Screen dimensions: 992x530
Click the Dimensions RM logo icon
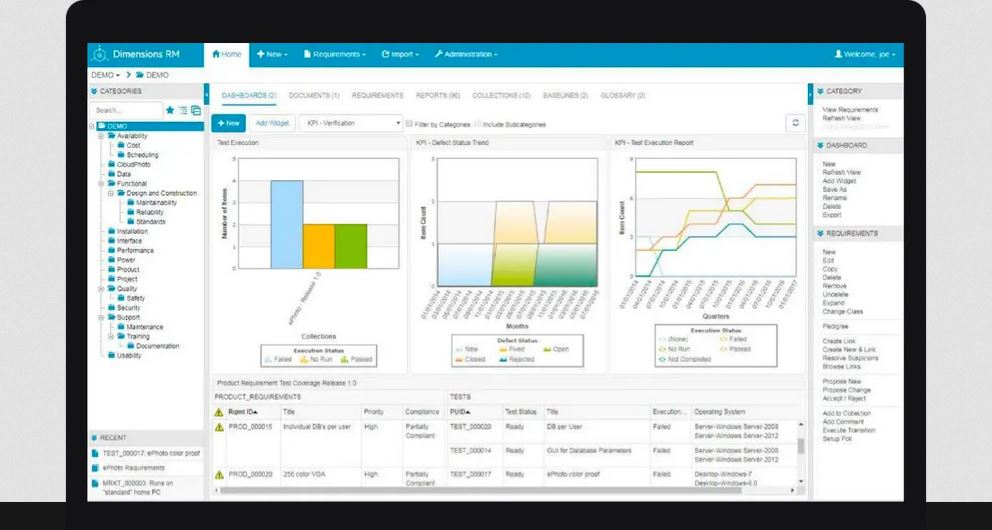point(99,54)
